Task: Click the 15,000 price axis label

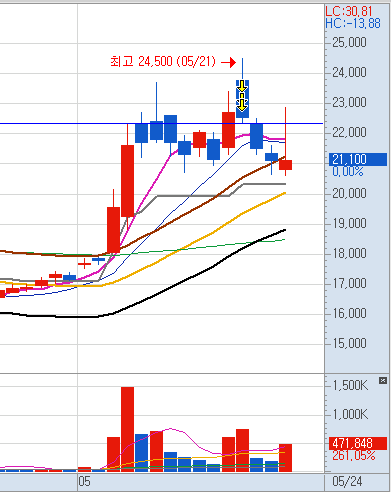Action: (349, 343)
